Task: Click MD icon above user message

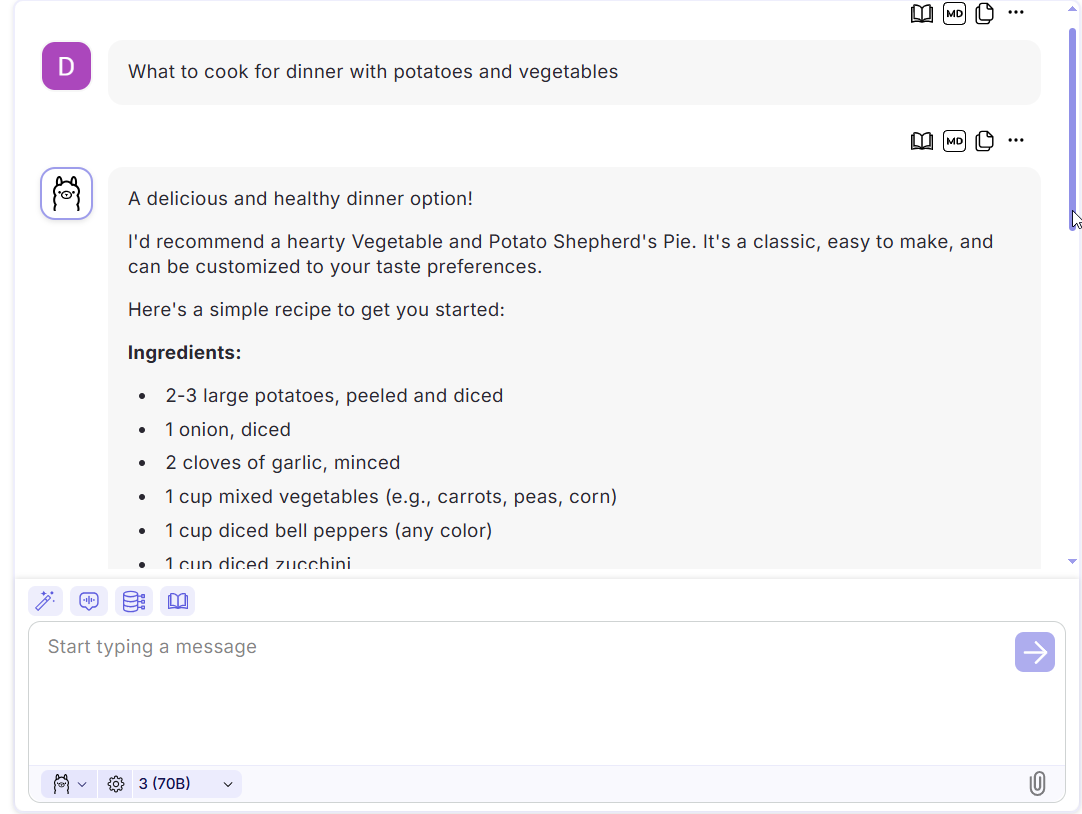Action: click(954, 13)
